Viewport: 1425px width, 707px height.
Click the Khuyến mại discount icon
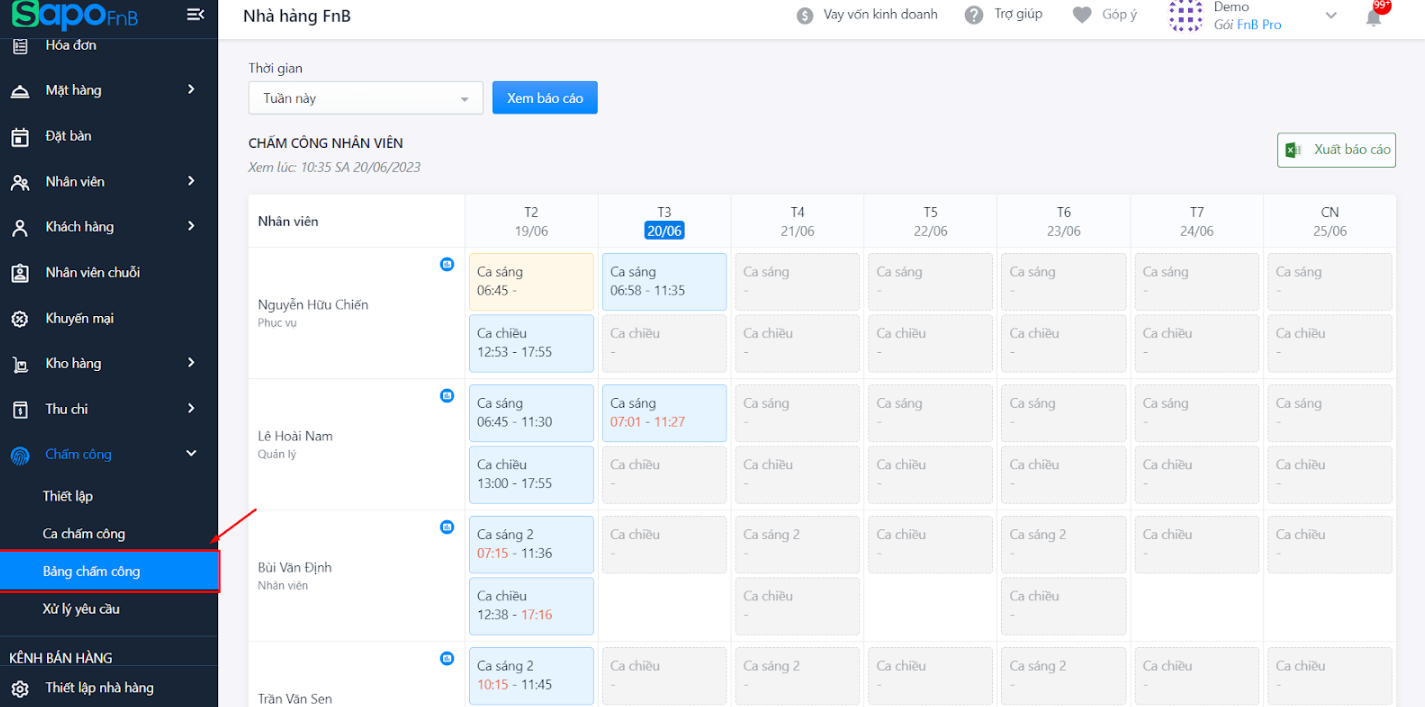click(20, 319)
